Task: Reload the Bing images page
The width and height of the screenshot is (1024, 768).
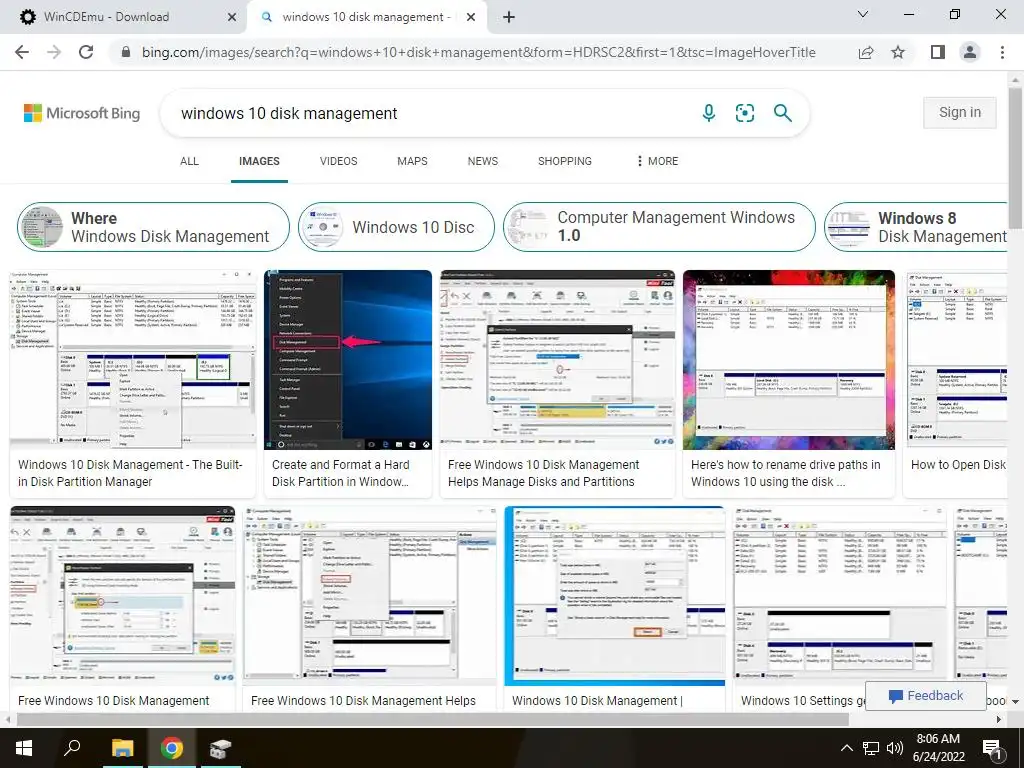Action: (x=86, y=52)
